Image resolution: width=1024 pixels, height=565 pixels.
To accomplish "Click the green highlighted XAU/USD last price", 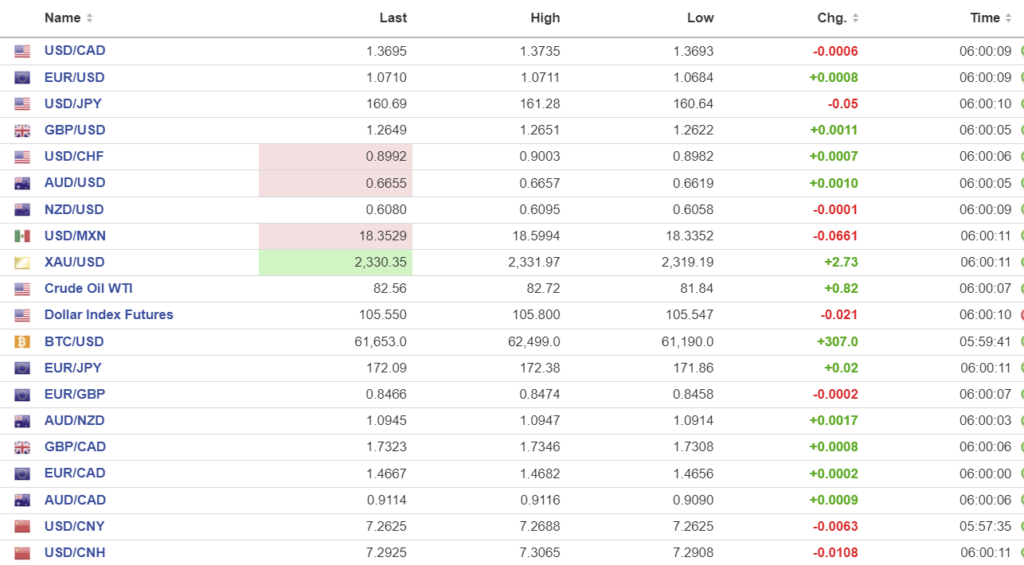I will pos(379,262).
